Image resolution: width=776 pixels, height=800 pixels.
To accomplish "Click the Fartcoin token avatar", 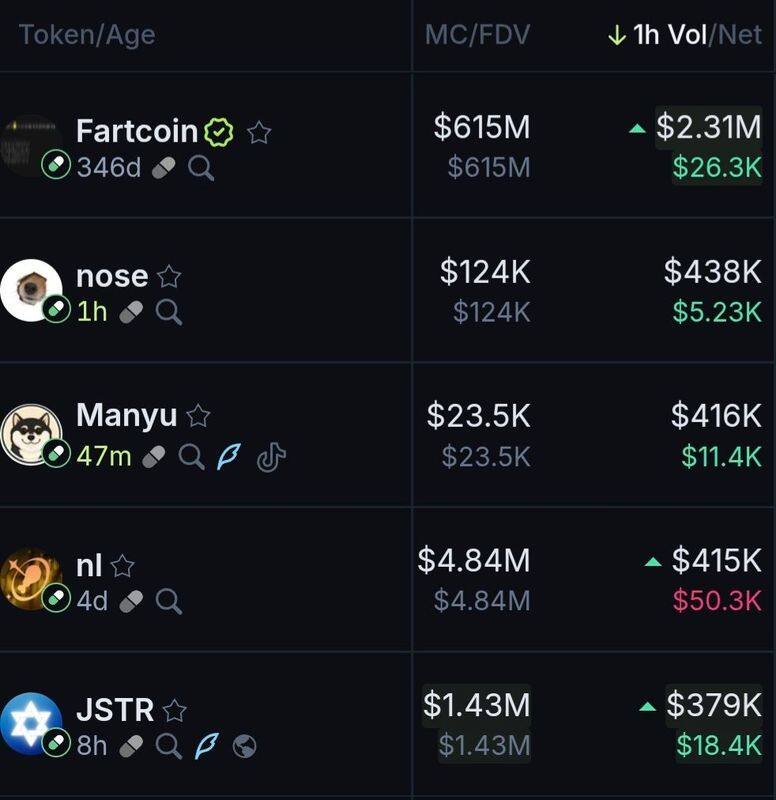I will coord(30,145).
